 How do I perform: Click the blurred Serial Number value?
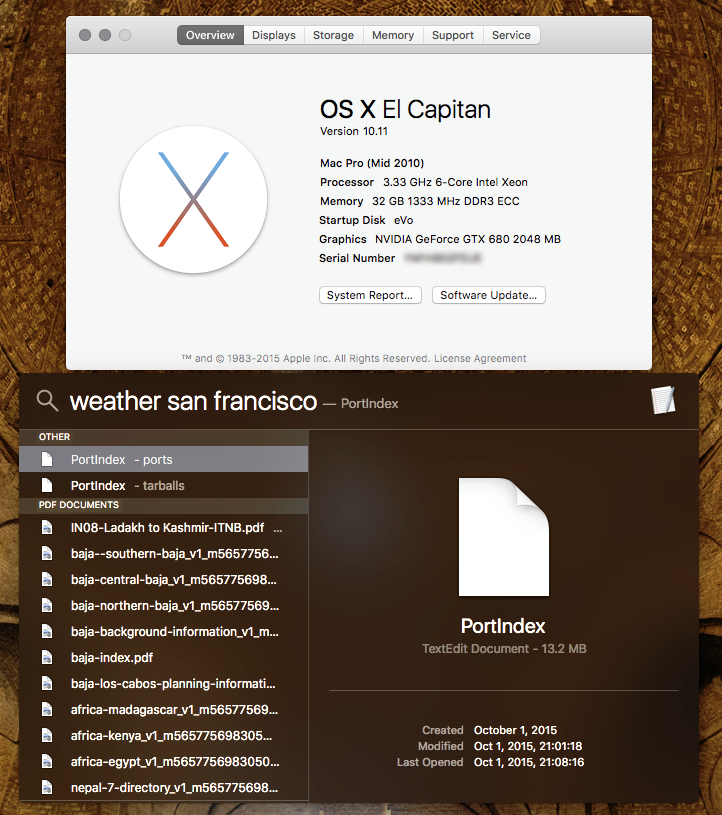pyautogui.click(x=443, y=258)
